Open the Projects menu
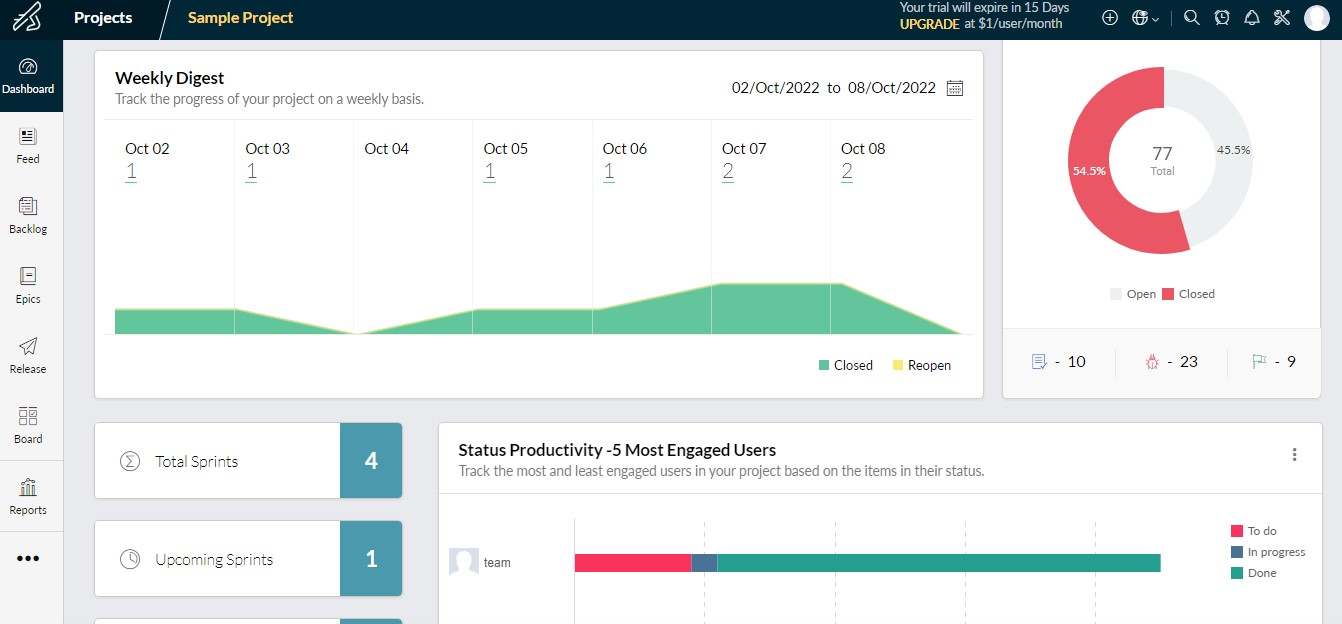The image size is (1342, 624). tap(103, 18)
